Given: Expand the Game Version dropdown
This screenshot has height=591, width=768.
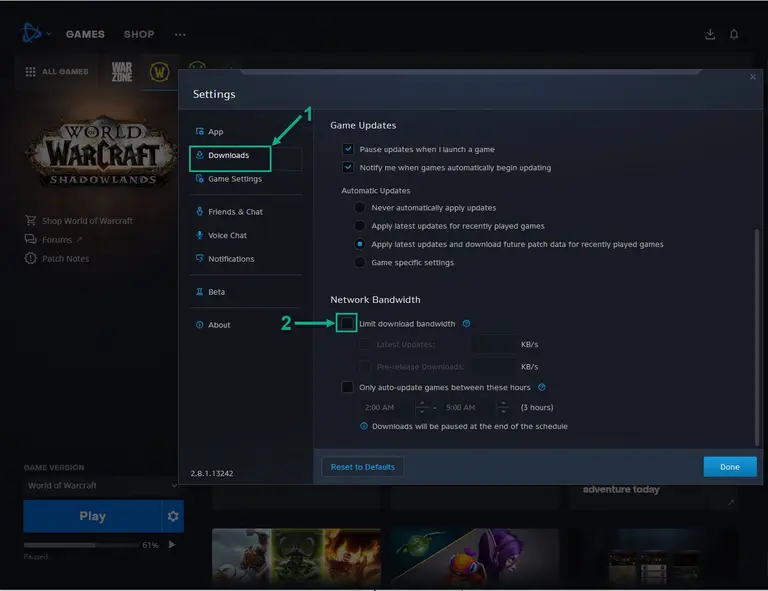Looking at the screenshot, I should [x=101, y=485].
